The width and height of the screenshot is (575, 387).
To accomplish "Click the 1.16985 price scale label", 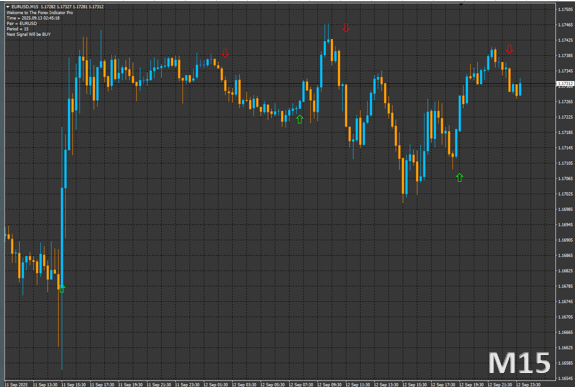I will [x=565, y=209].
